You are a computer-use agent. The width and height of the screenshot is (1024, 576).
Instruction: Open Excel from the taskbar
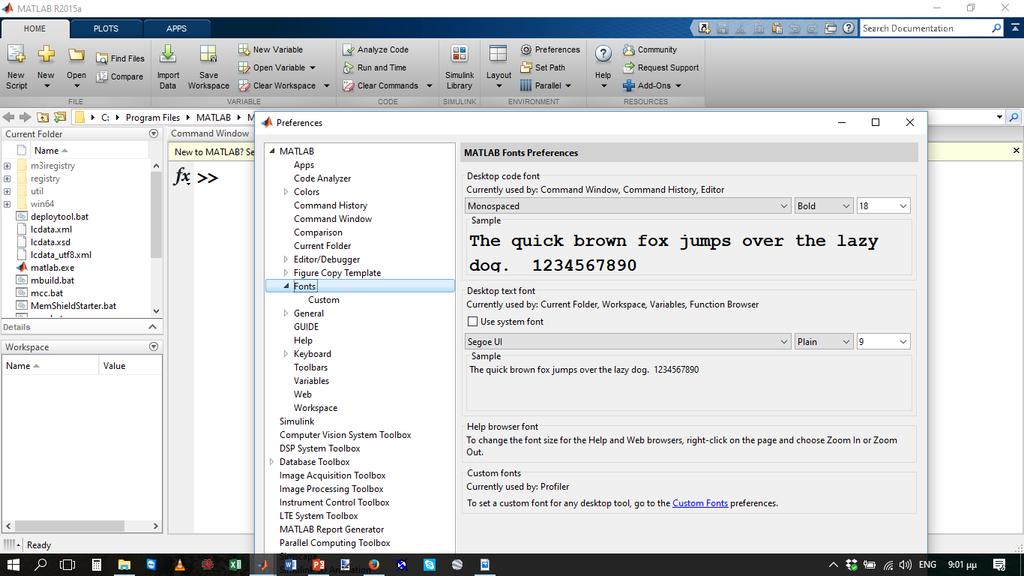click(235, 565)
